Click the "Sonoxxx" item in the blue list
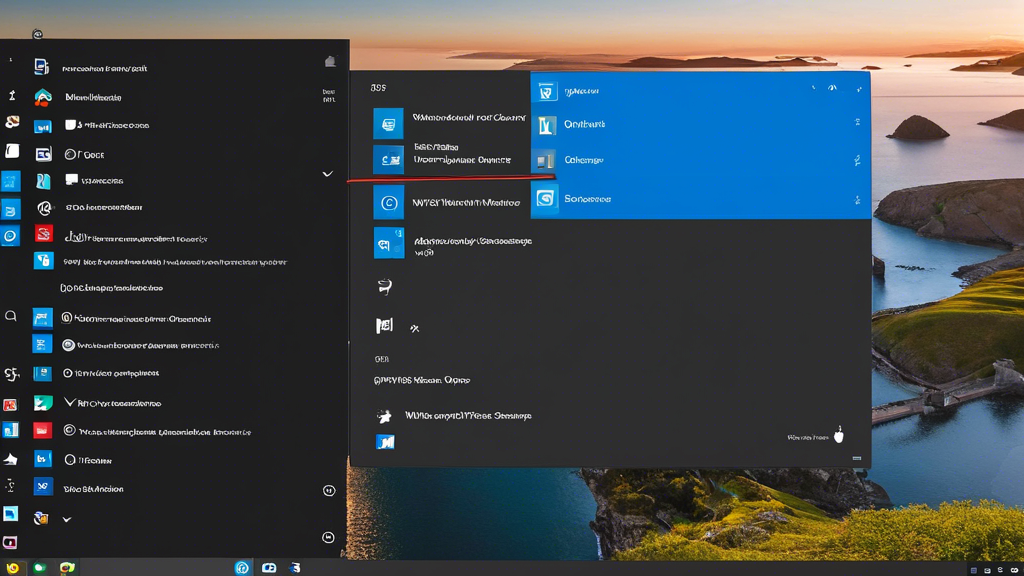Image resolution: width=1024 pixels, height=576 pixels. [587, 199]
